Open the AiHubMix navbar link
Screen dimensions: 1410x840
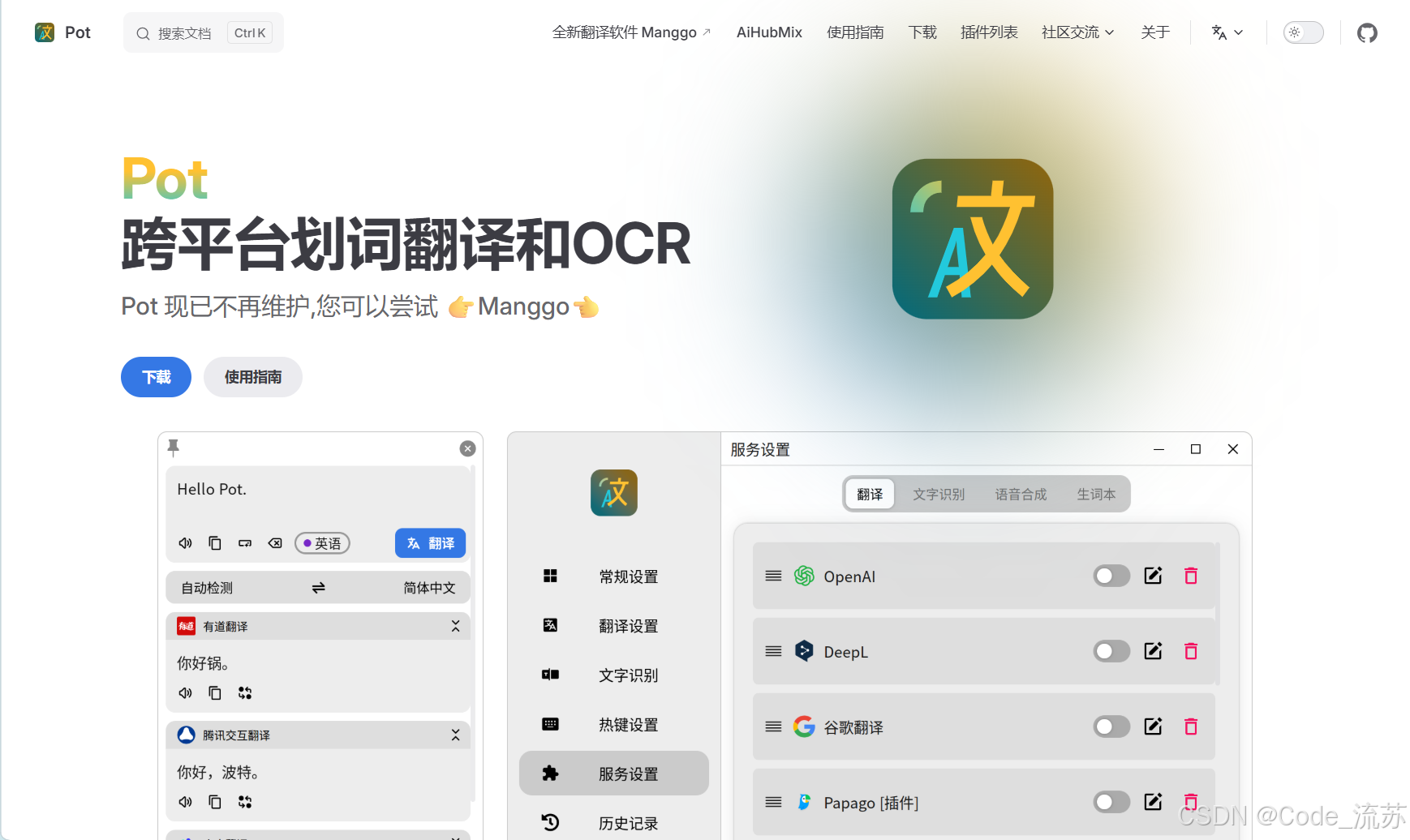(x=769, y=32)
